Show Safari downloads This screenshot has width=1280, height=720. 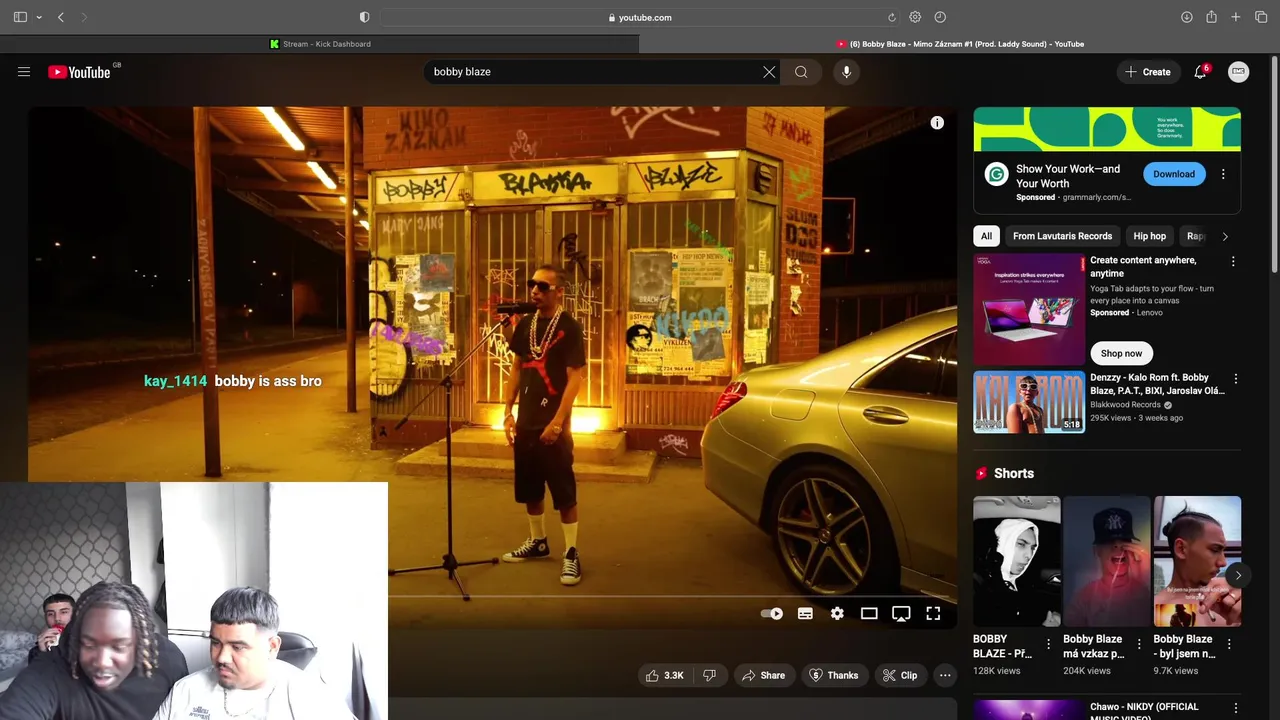(1187, 17)
